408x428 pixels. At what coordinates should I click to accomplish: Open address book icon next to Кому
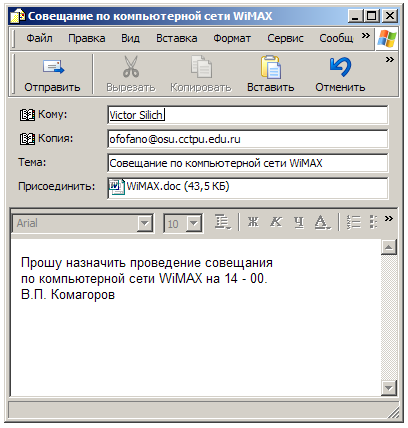[x=27, y=115]
